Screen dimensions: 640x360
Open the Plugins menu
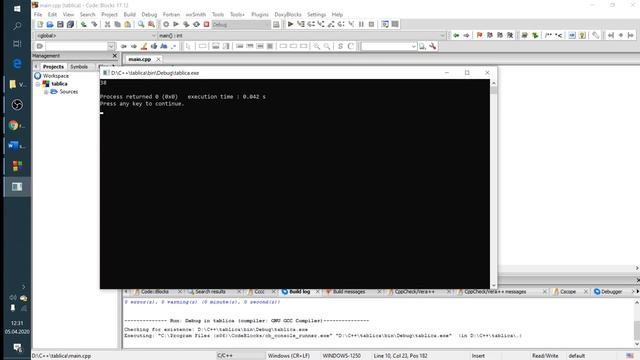(260, 14)
